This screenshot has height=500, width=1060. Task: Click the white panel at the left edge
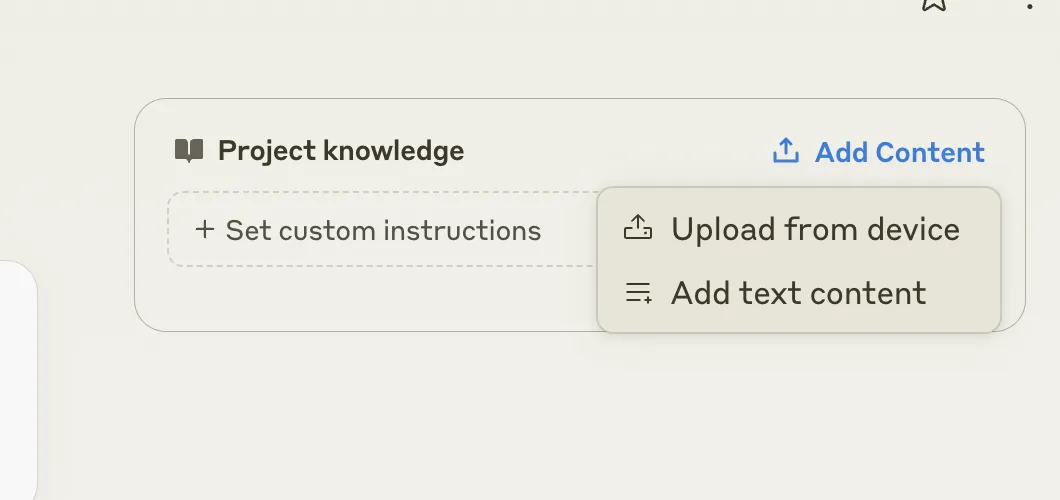point(18,380)
